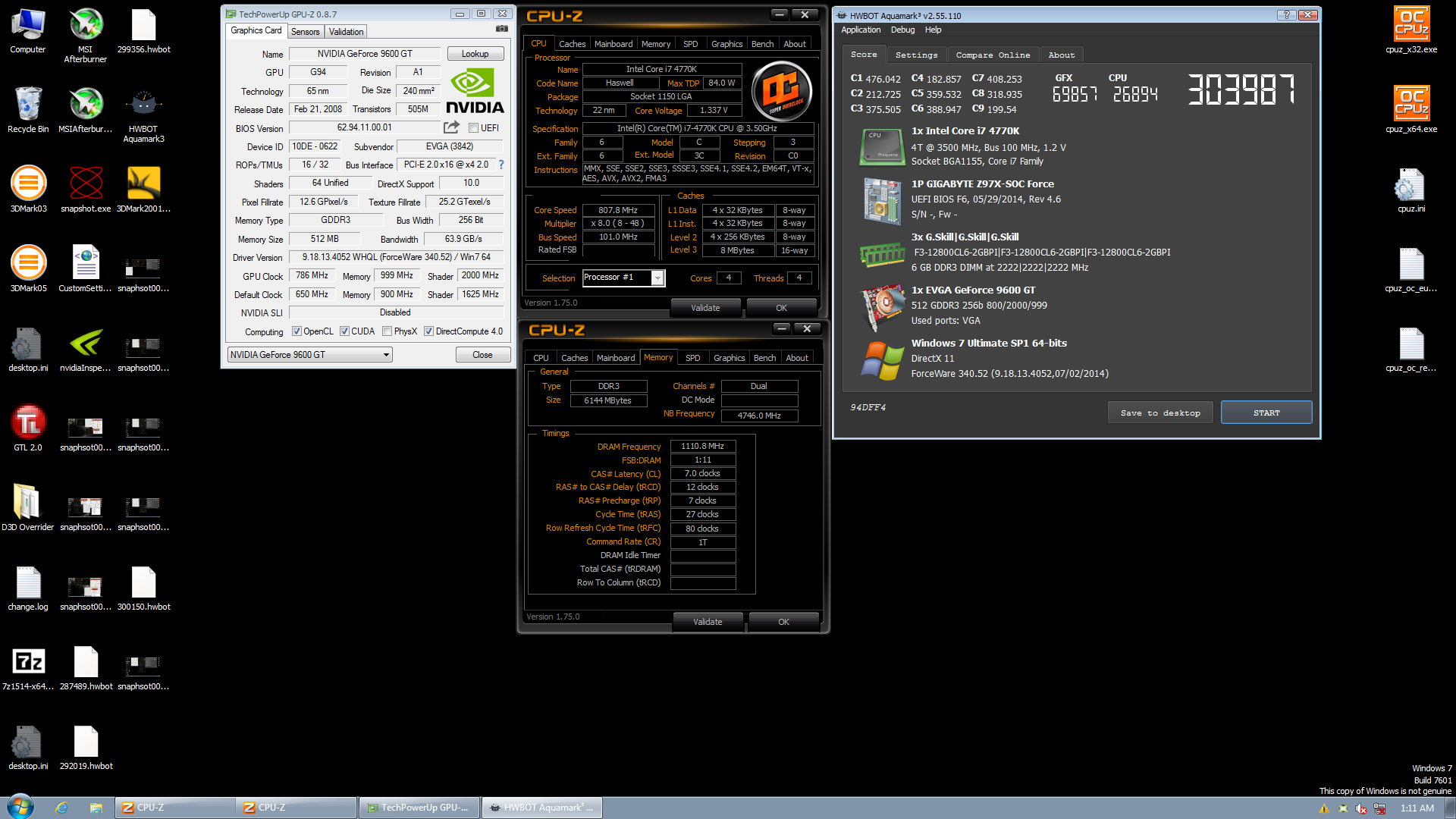Open the Mainboard tab in top CPU-Z window
The image size is (1456, 819).
point(613,44)
